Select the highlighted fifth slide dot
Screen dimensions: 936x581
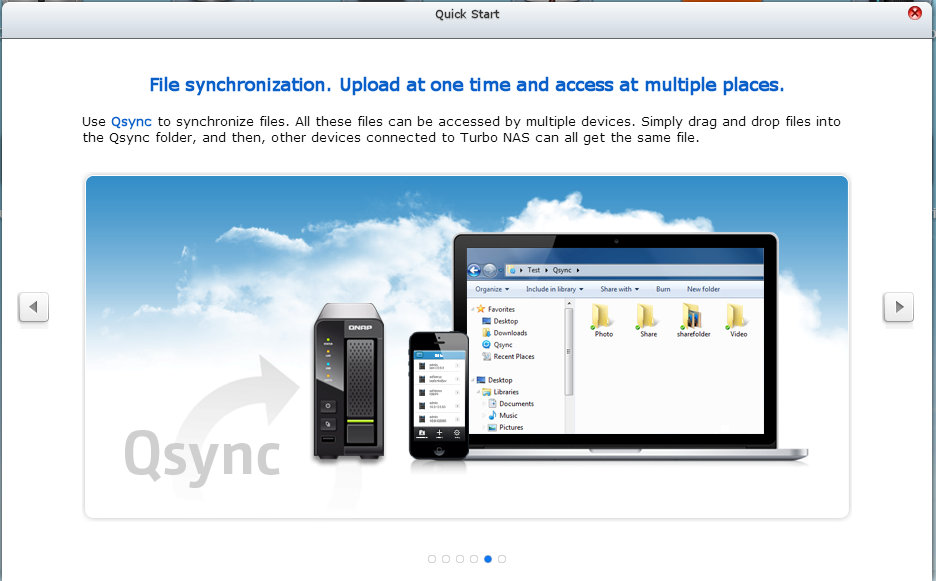488,559
